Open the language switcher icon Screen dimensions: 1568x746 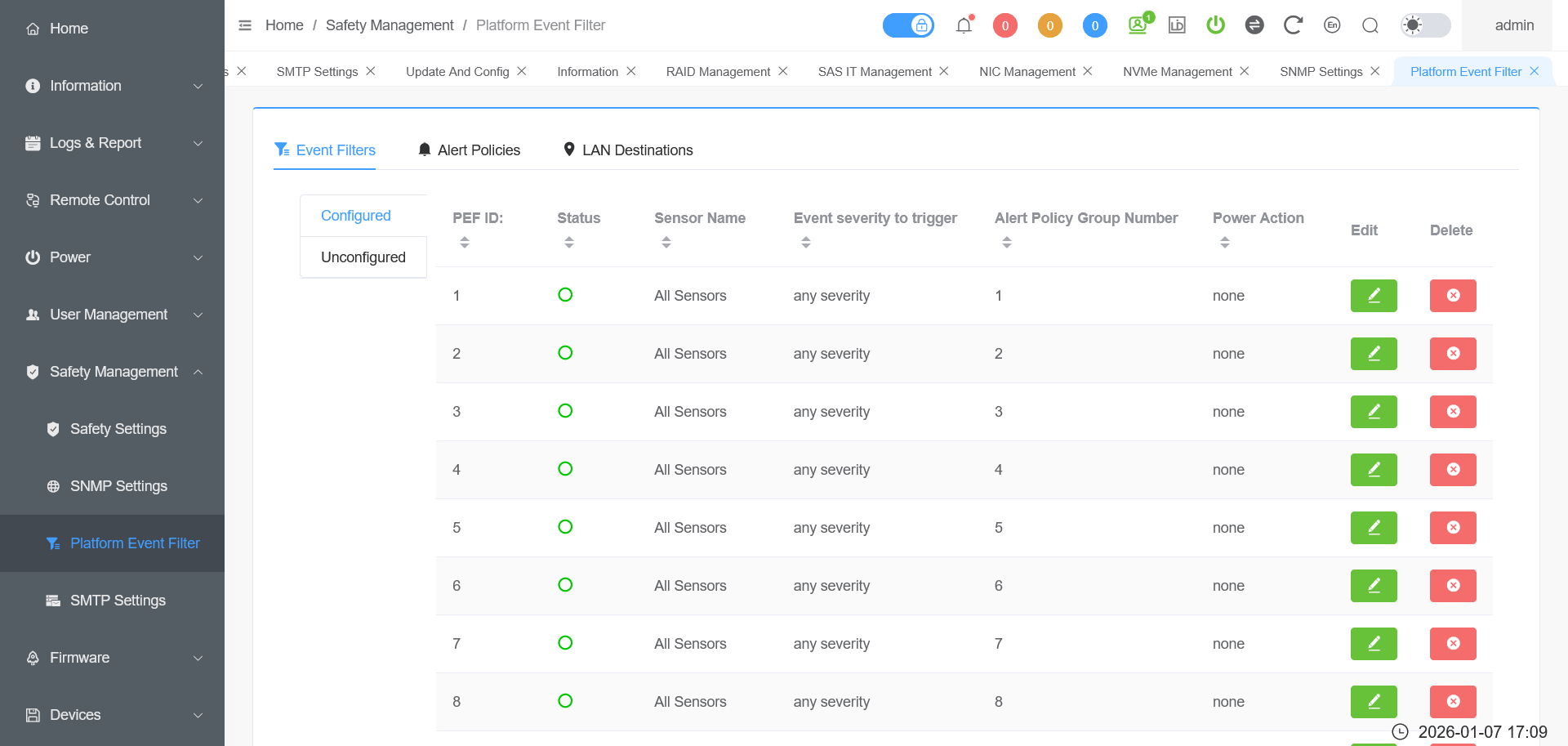(x=1332, y=25)
